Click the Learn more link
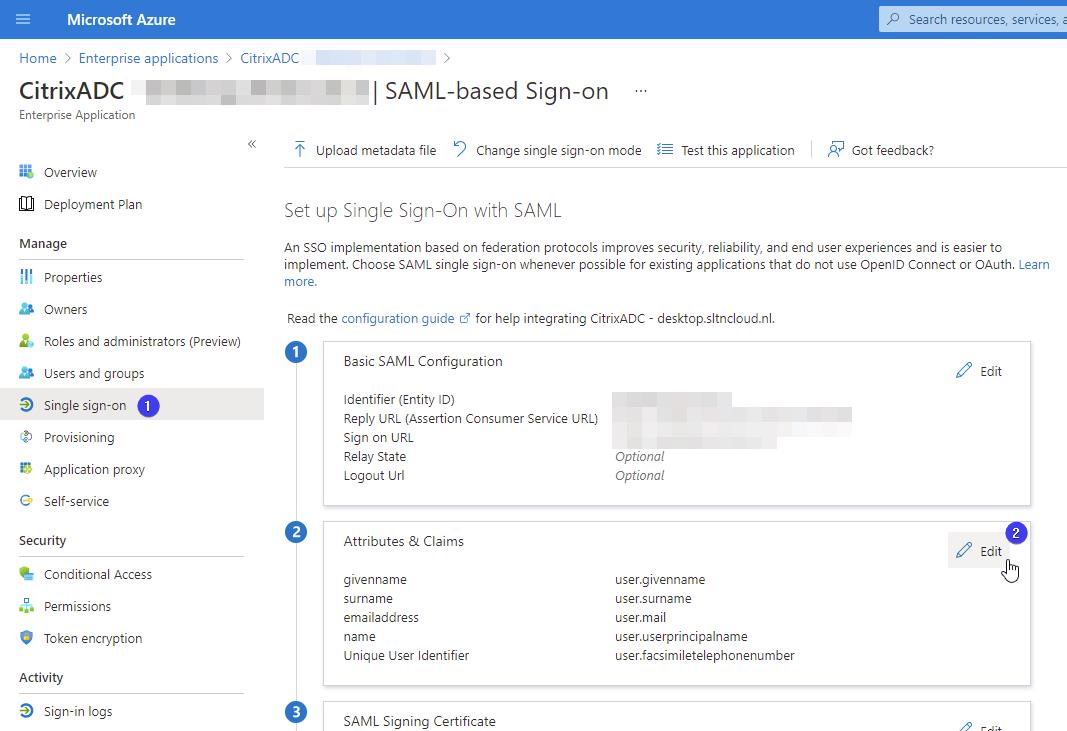The height and width of the screenshot is (731, 1067). (x=1034, y=265)
